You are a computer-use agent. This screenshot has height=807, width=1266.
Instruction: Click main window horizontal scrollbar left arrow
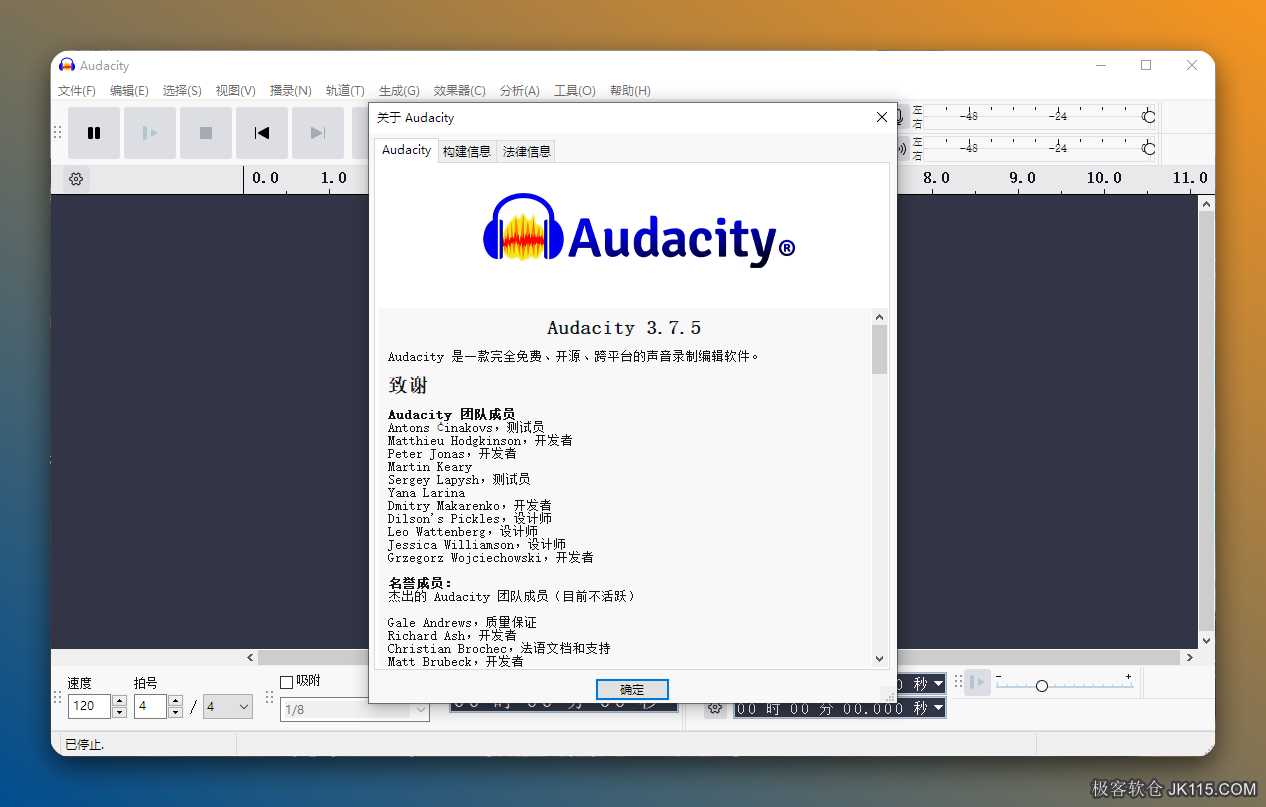point(251,658)
